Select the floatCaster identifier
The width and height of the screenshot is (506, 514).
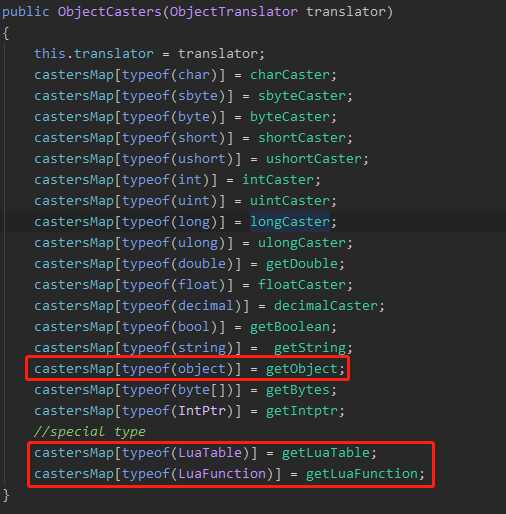[x=302, y=285]
